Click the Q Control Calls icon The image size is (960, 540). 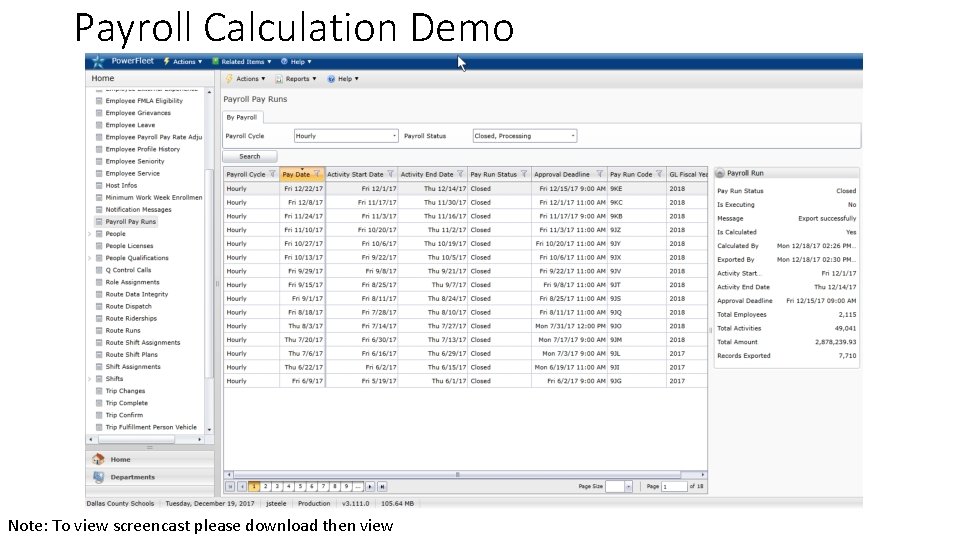tap(99, 270)
